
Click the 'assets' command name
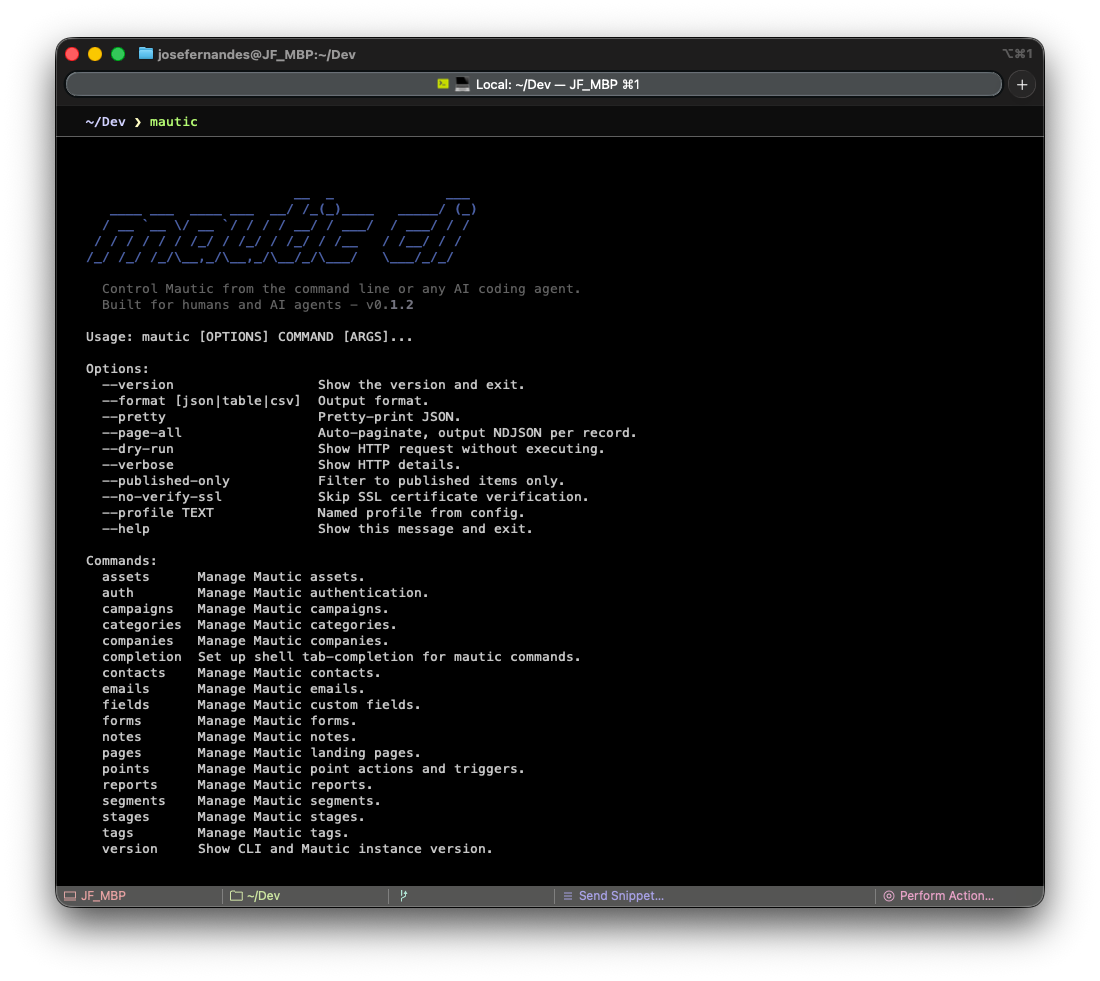[126, 577]
